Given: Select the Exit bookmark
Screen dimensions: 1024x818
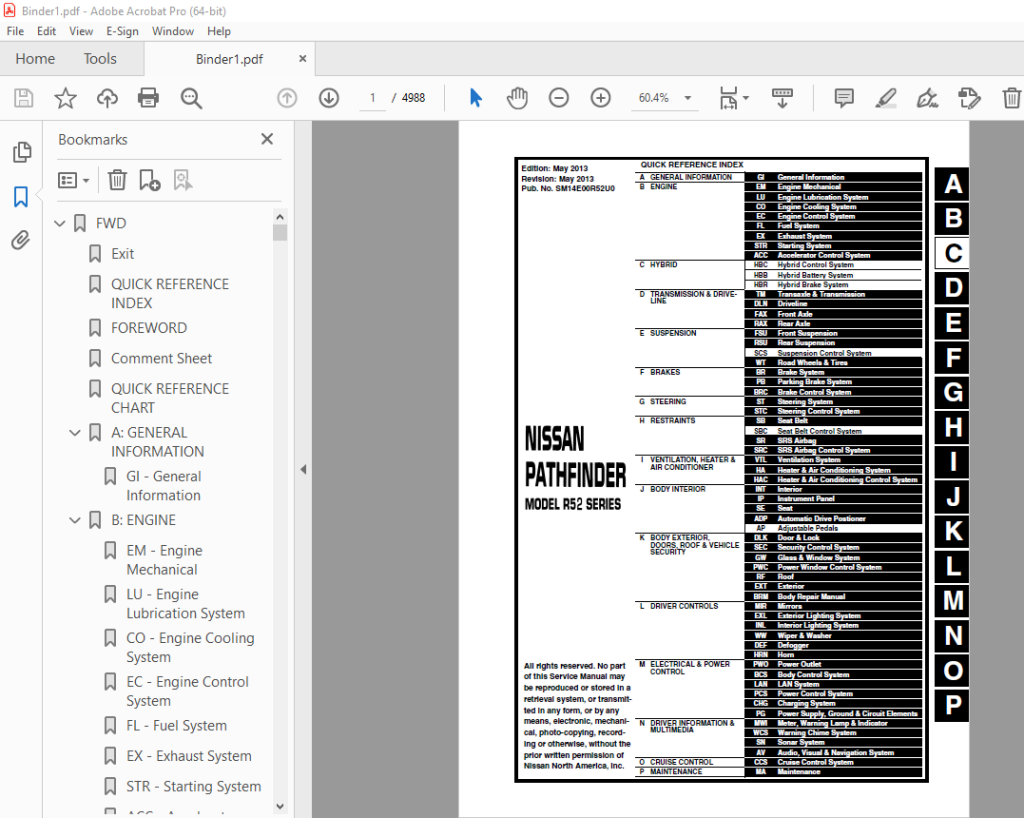Looking at the screenshot, I should point(122,254).
